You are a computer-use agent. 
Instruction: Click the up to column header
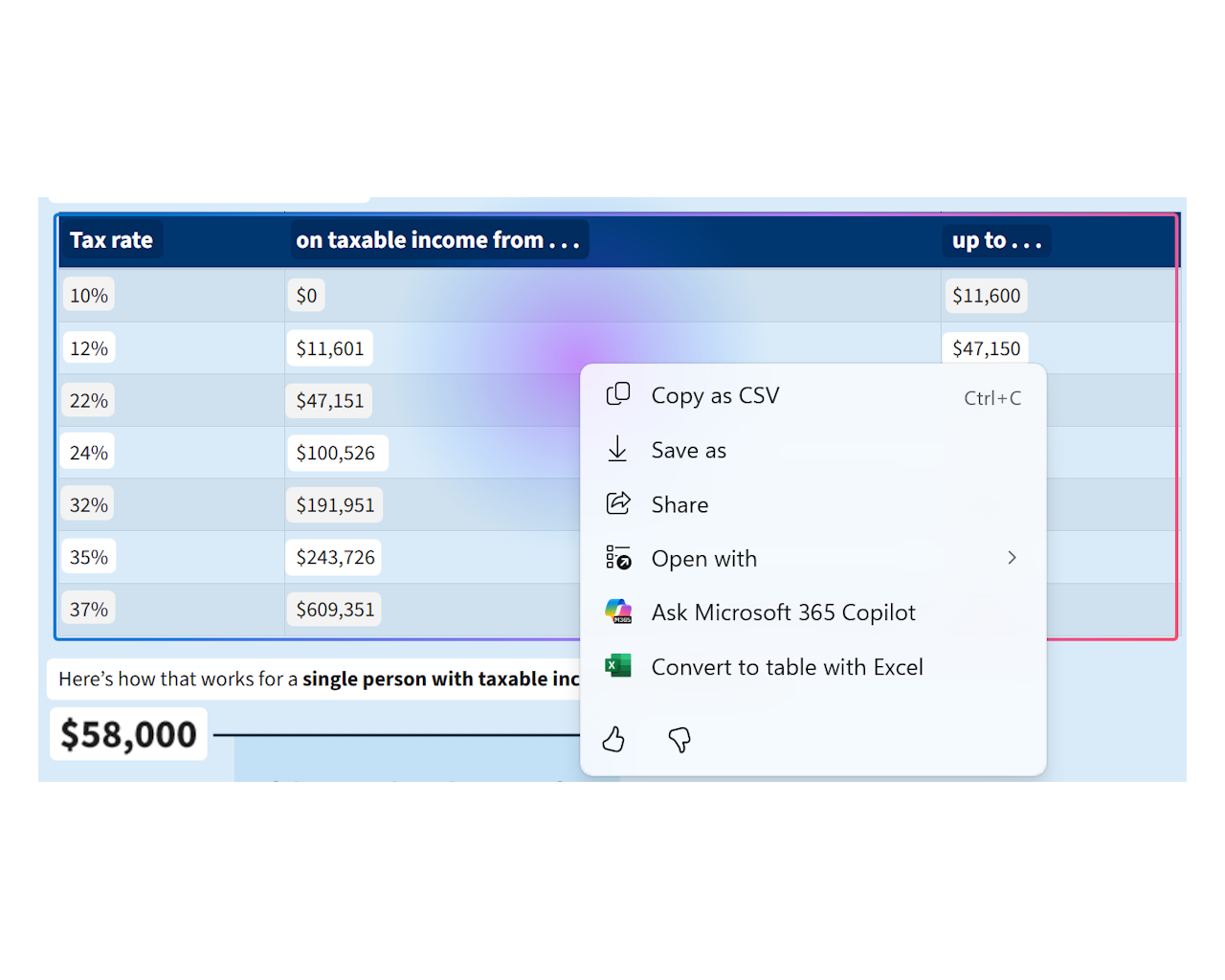click(x=996, y=241)
